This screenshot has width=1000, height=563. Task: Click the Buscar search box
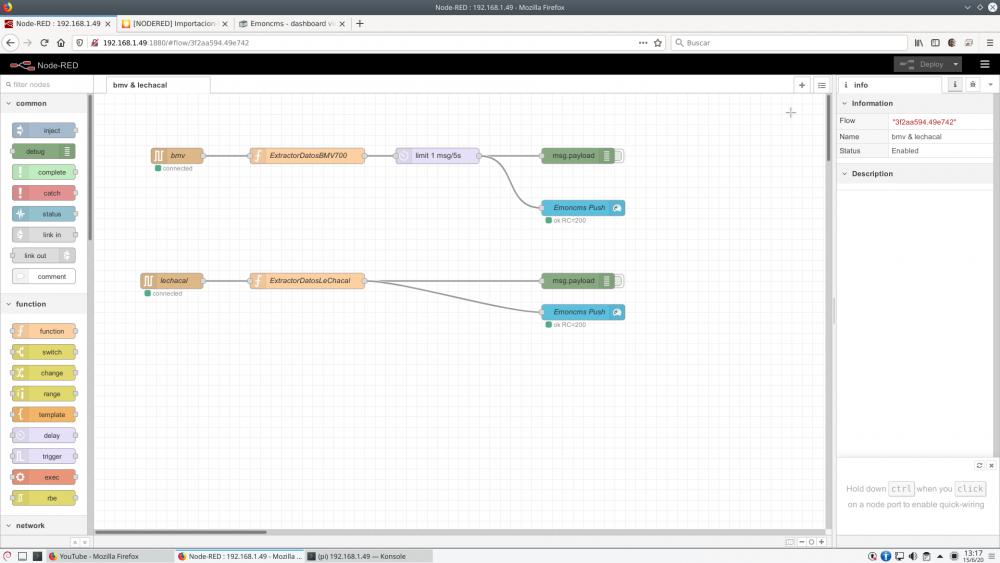click(789, 43)
